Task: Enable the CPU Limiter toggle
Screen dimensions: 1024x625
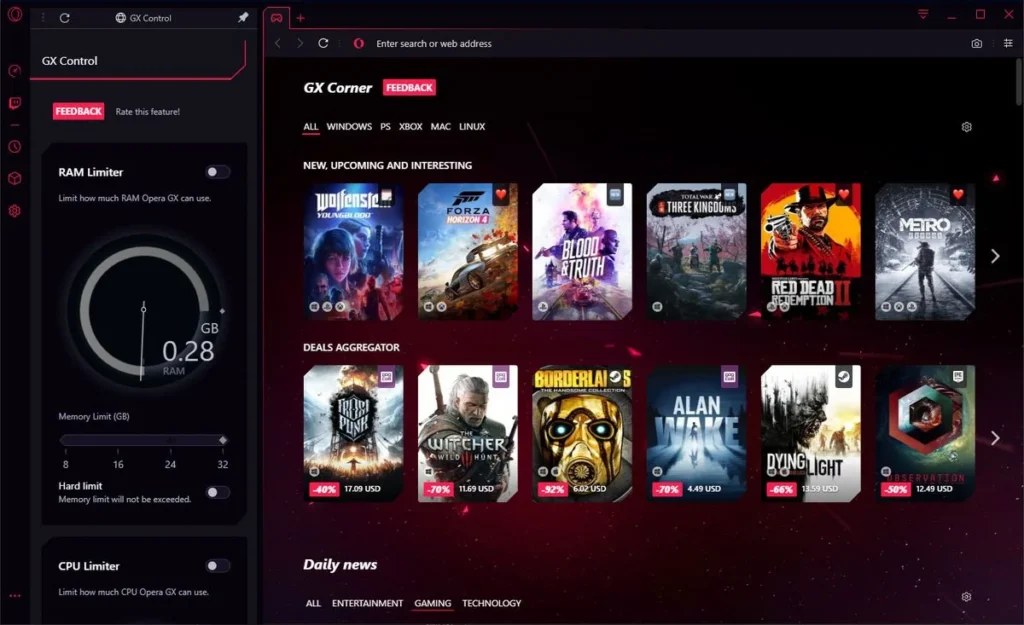Action: [217, 566]
